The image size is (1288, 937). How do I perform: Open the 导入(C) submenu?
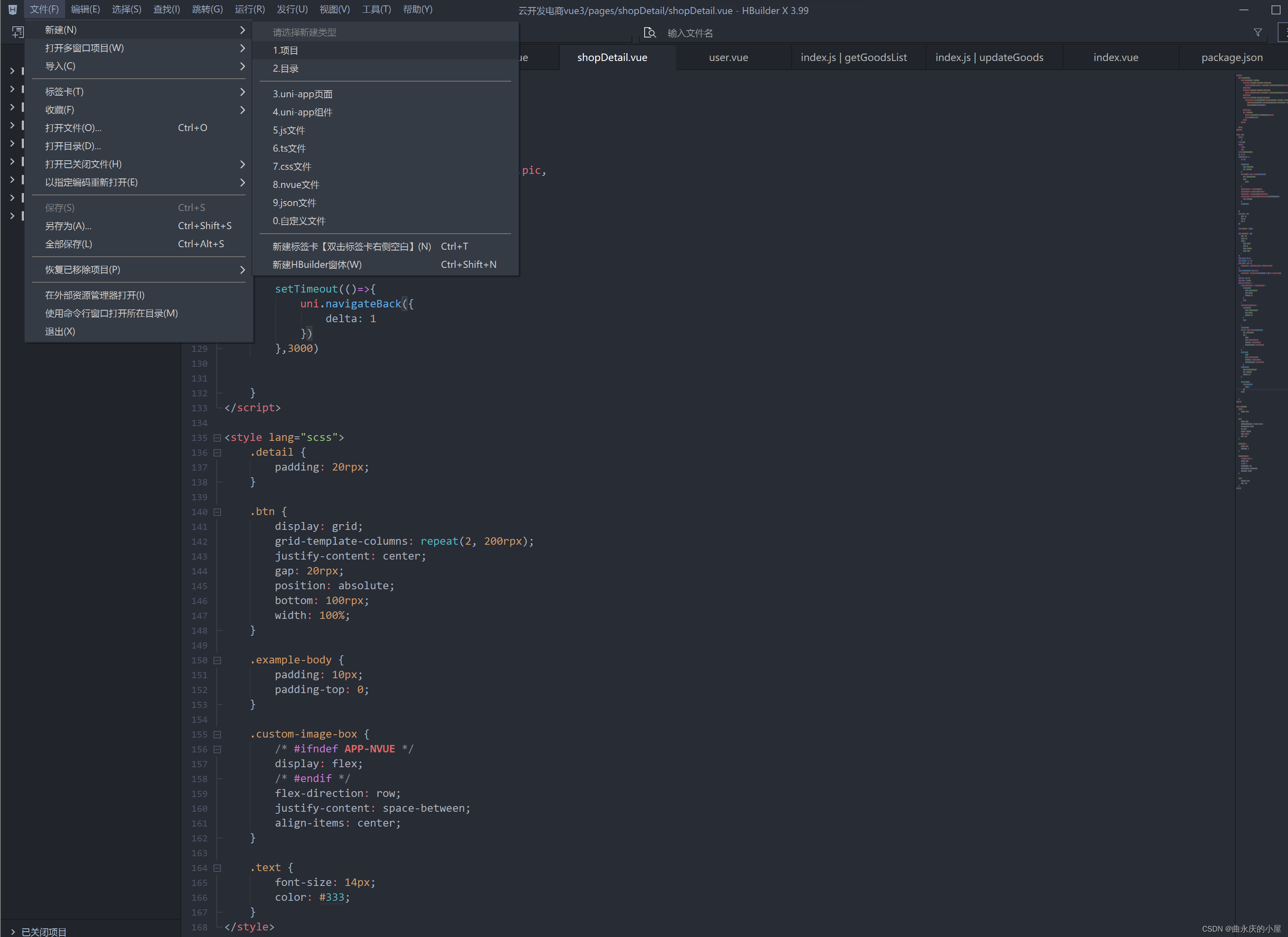click(x=138, y=66)
